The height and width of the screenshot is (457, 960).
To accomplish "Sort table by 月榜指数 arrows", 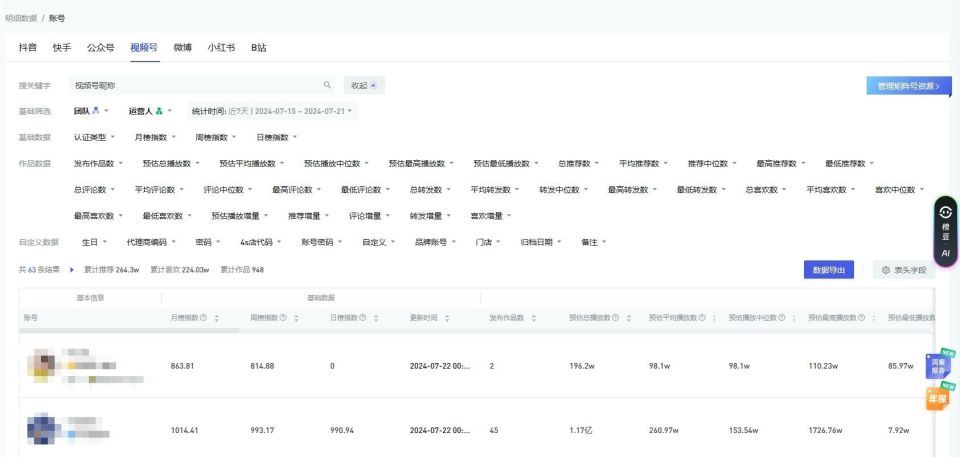I will (x=217, y=319).
